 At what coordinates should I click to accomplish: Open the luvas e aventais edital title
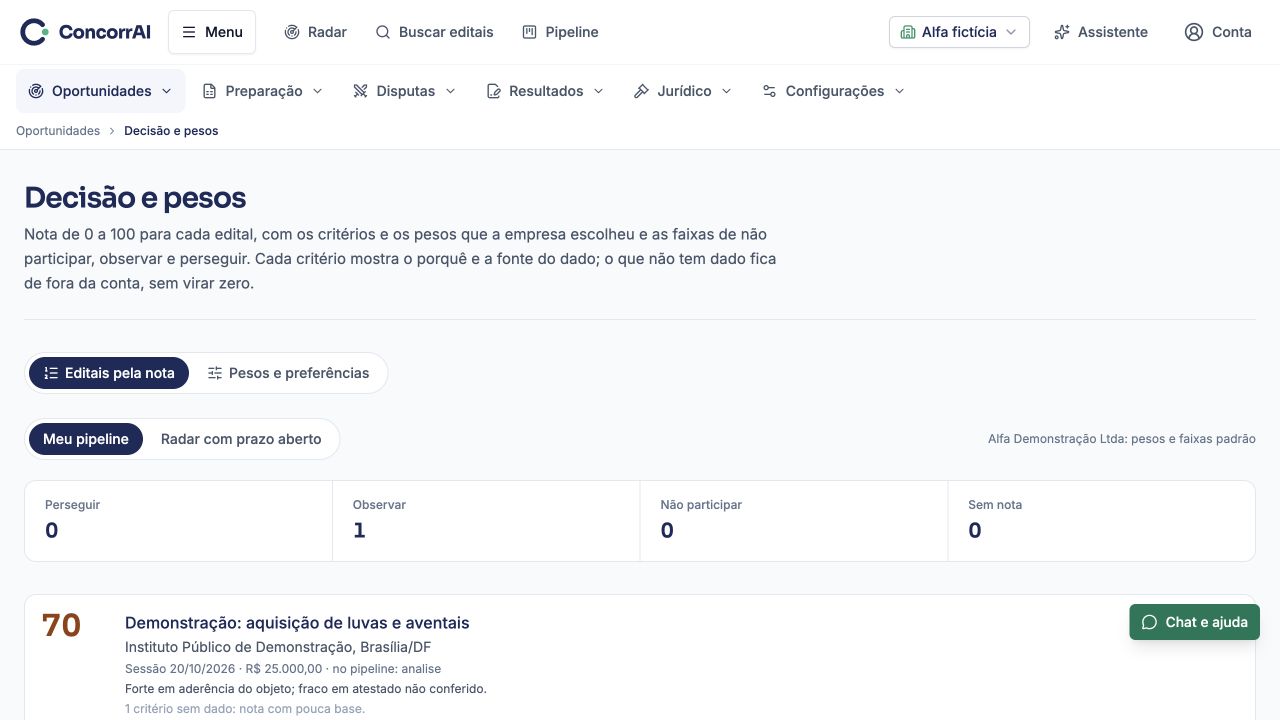pos(297,623)
